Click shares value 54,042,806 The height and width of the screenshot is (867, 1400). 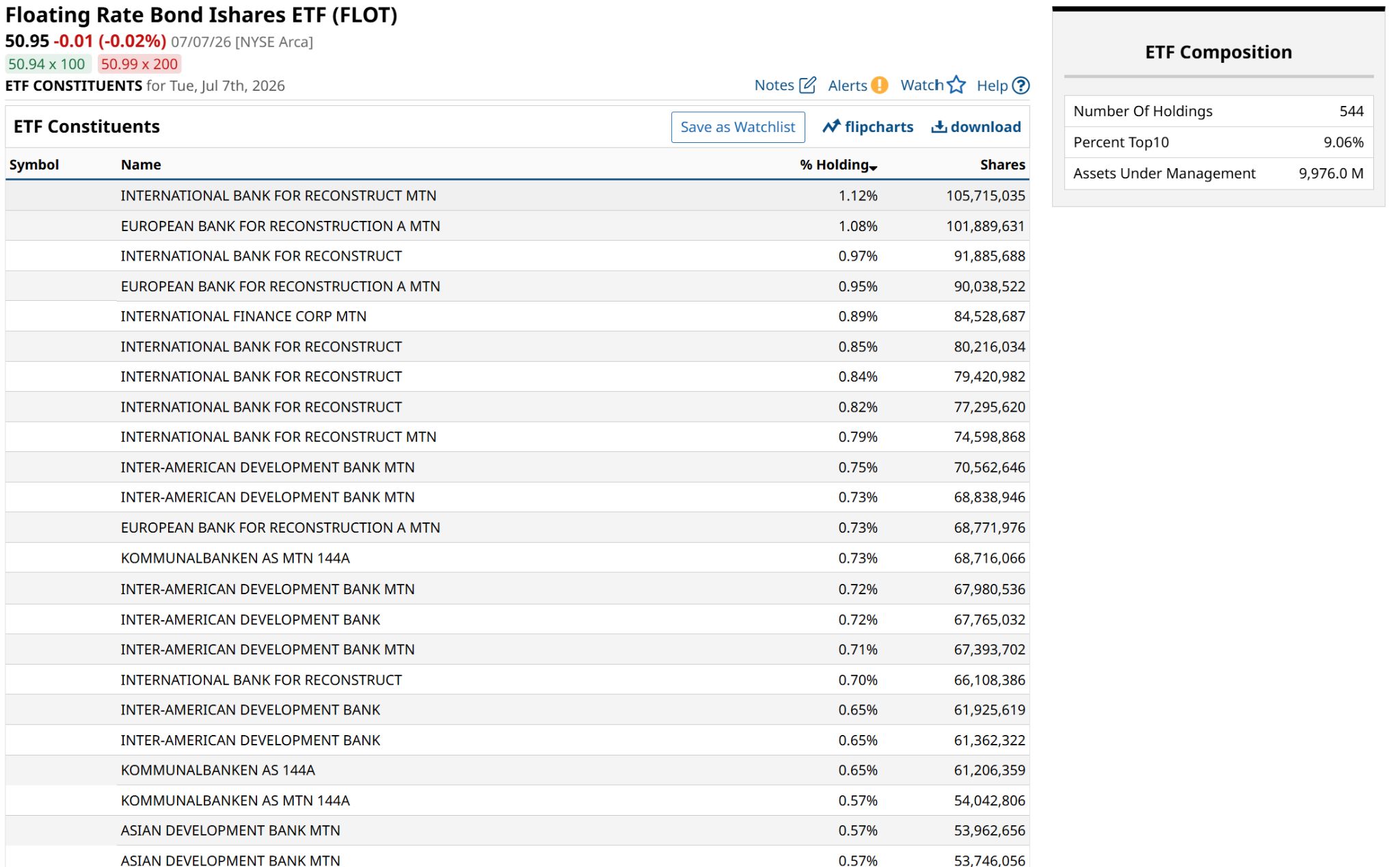[990, 800]
